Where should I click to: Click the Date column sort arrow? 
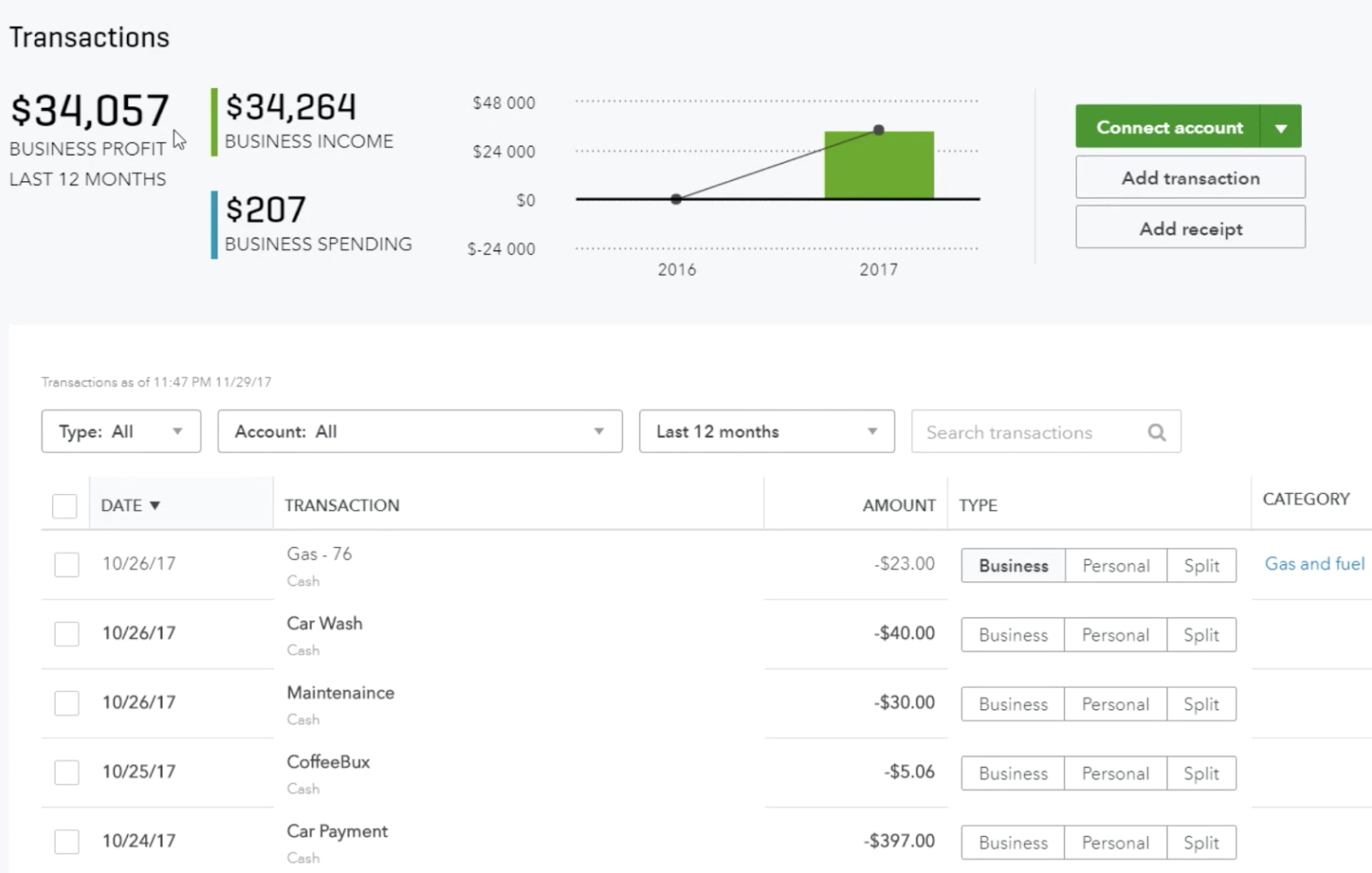(x=157, y=505)
